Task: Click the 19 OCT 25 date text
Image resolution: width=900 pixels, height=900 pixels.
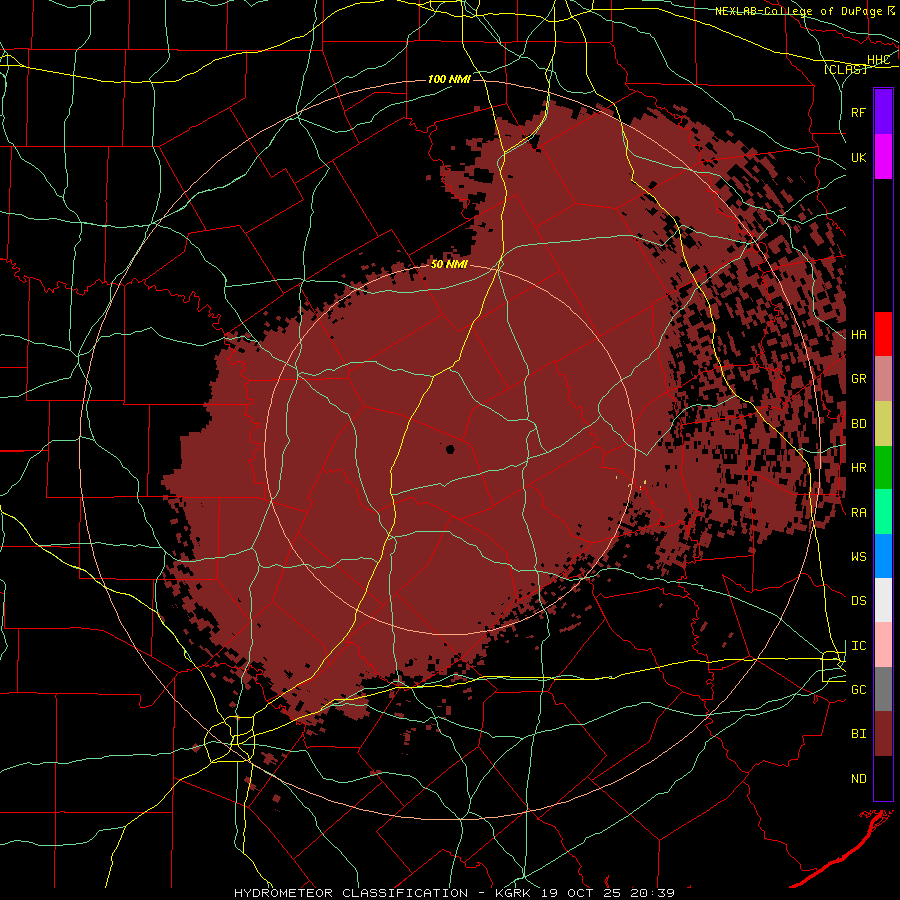Action: click(581, 893)
